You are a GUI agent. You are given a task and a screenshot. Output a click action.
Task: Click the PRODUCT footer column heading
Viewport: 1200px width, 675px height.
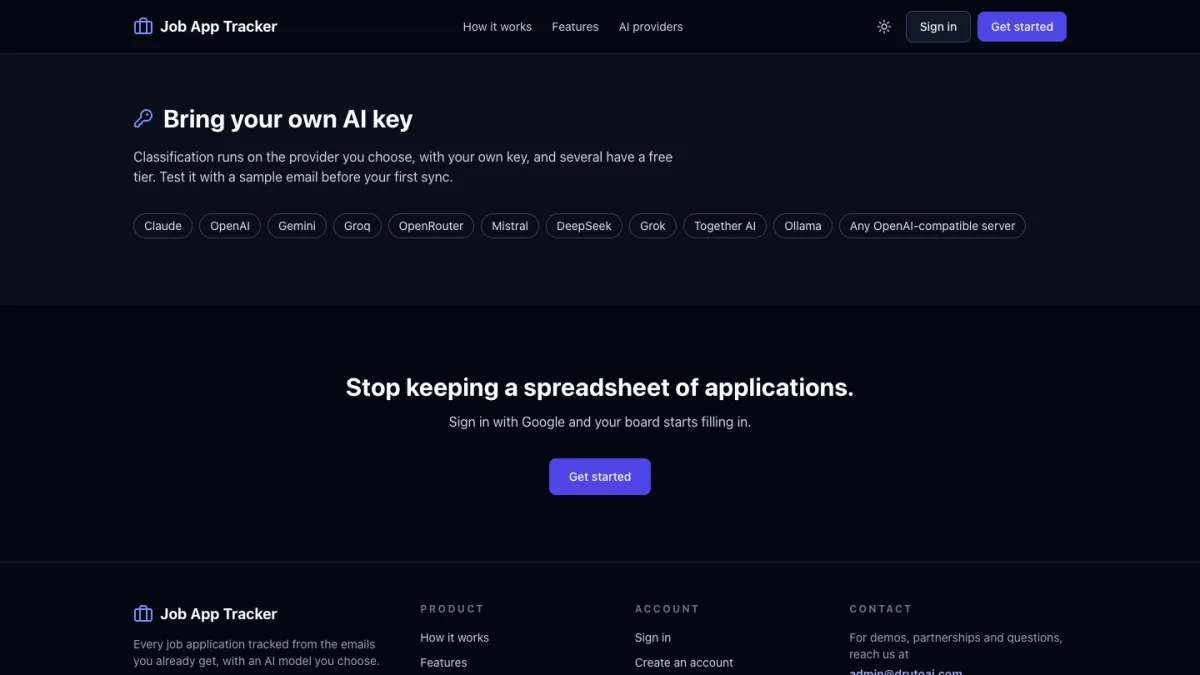click(x=452, y=609)
